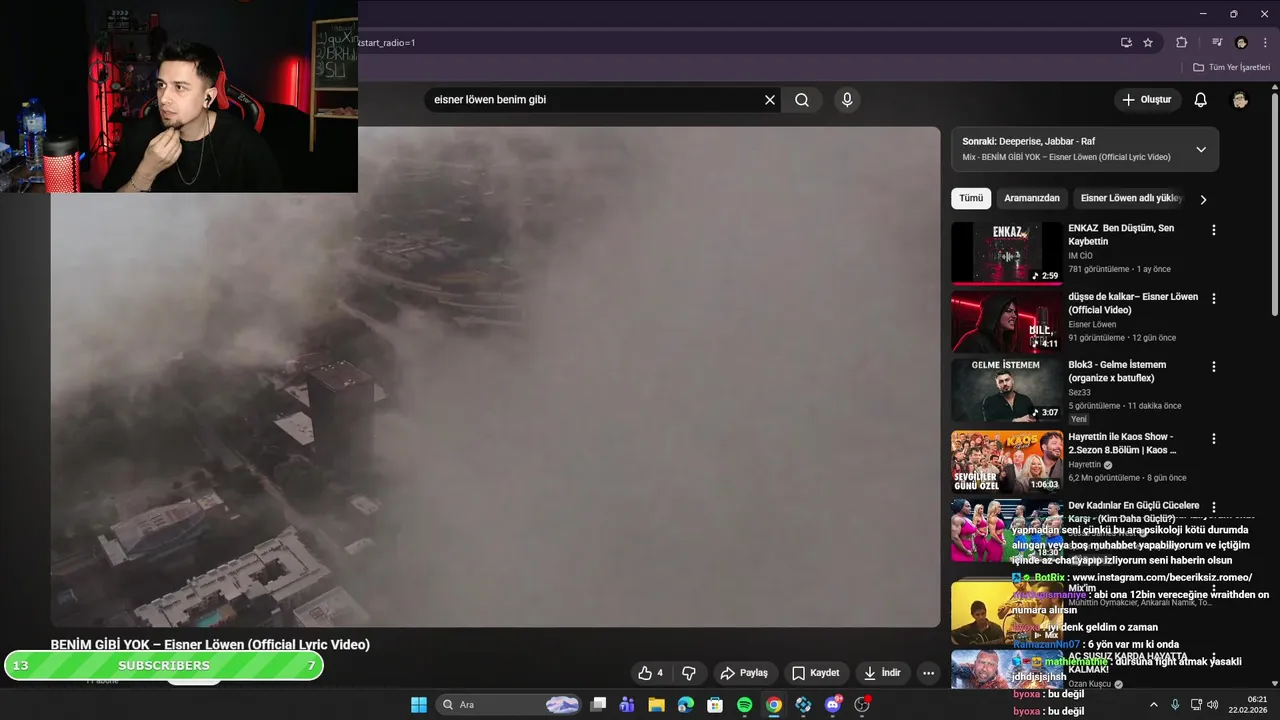Open the ENKAZ video thumbnail
Image resolution: width=1280 pixels, height=720 pixels.
pos(1007,253)
